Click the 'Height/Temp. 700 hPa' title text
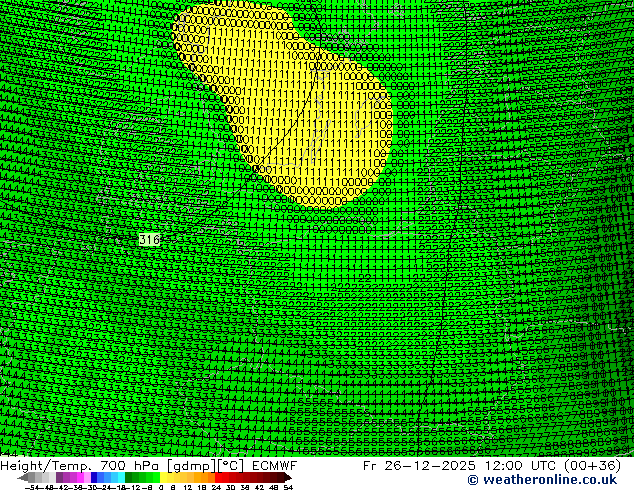Screen dimensions: 634x490 point(80,466)
